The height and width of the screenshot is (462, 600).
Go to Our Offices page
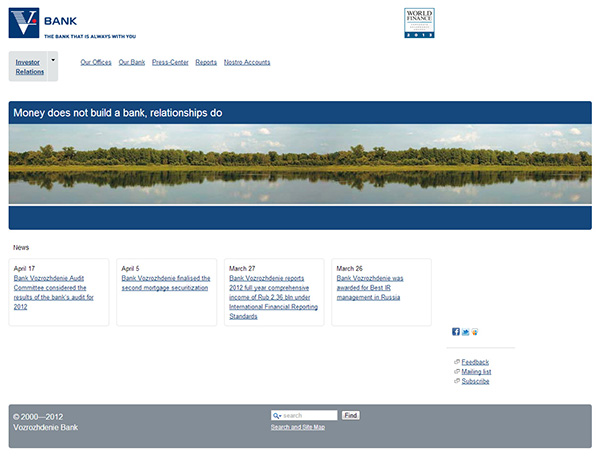tap(96, 62)
